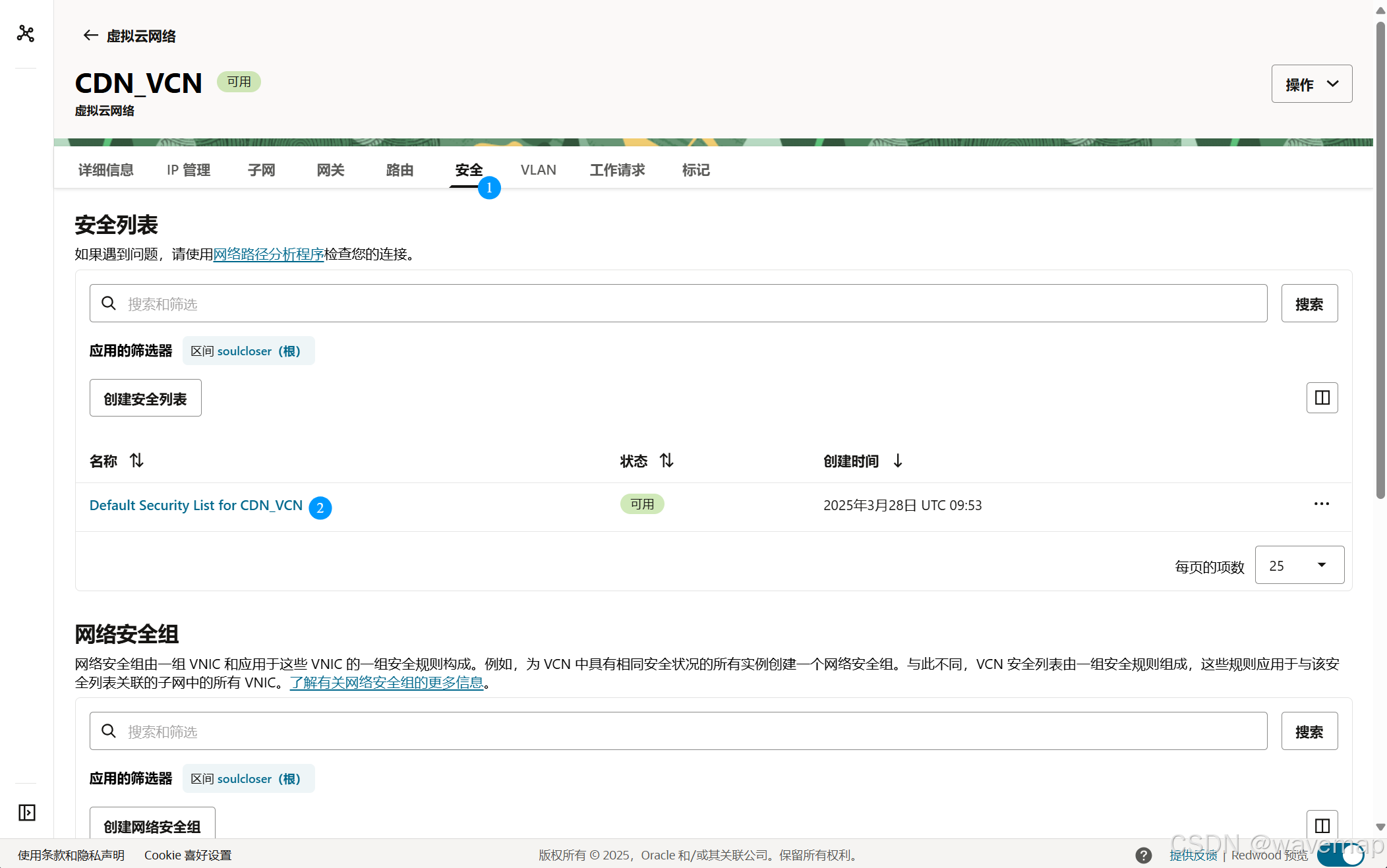Toggle the Redwood 预览 switch

tap(1341, 855)
